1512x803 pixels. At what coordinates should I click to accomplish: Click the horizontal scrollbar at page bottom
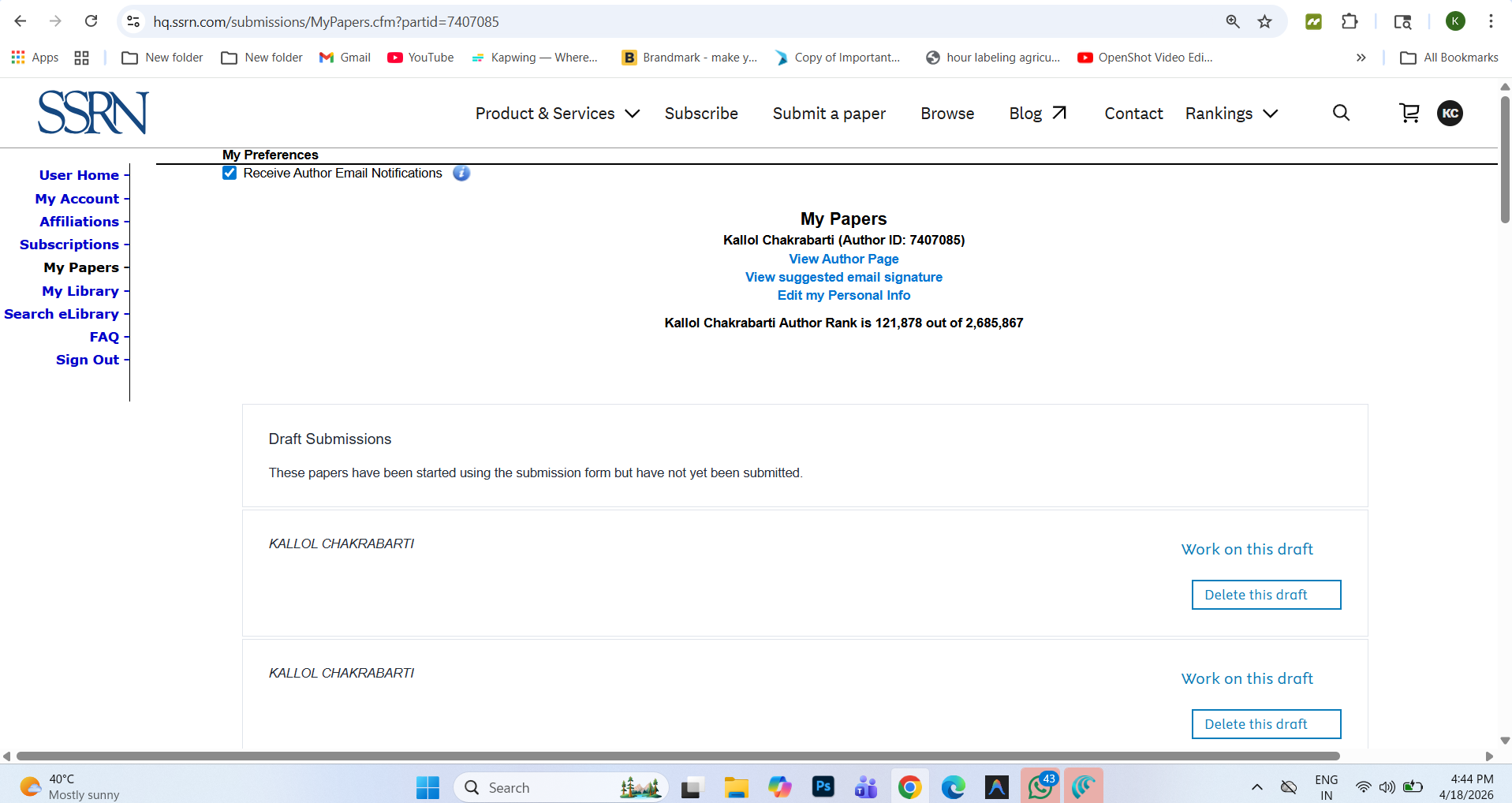coord(678,756)
